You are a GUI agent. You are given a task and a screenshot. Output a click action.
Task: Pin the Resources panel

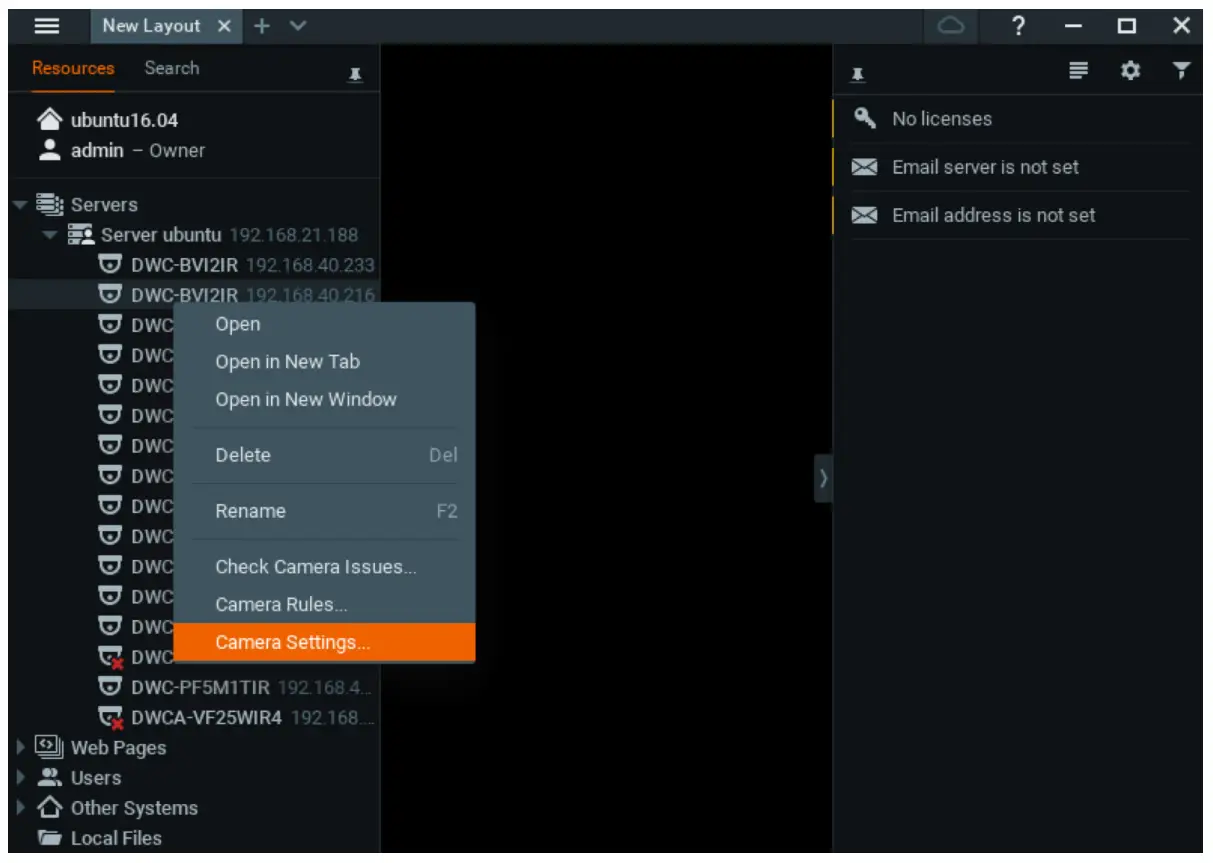pyautogui.click(x=355, y=75)
